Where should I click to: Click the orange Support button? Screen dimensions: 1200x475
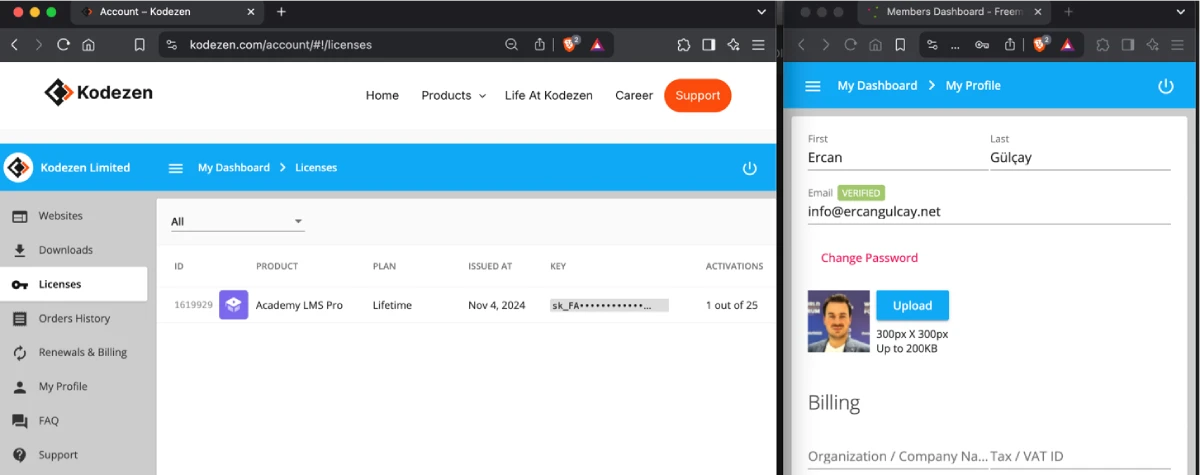(698, 96)
